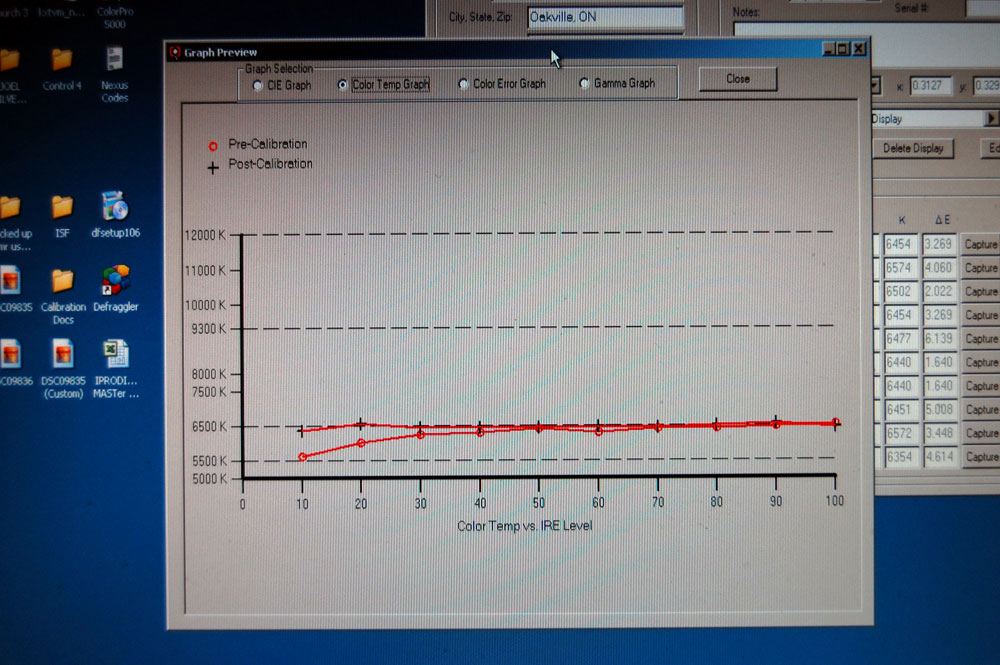Screen dimensions: 1000x665
Task: Select the CIE Graph radio button
Action: click(x=259, y=85)
